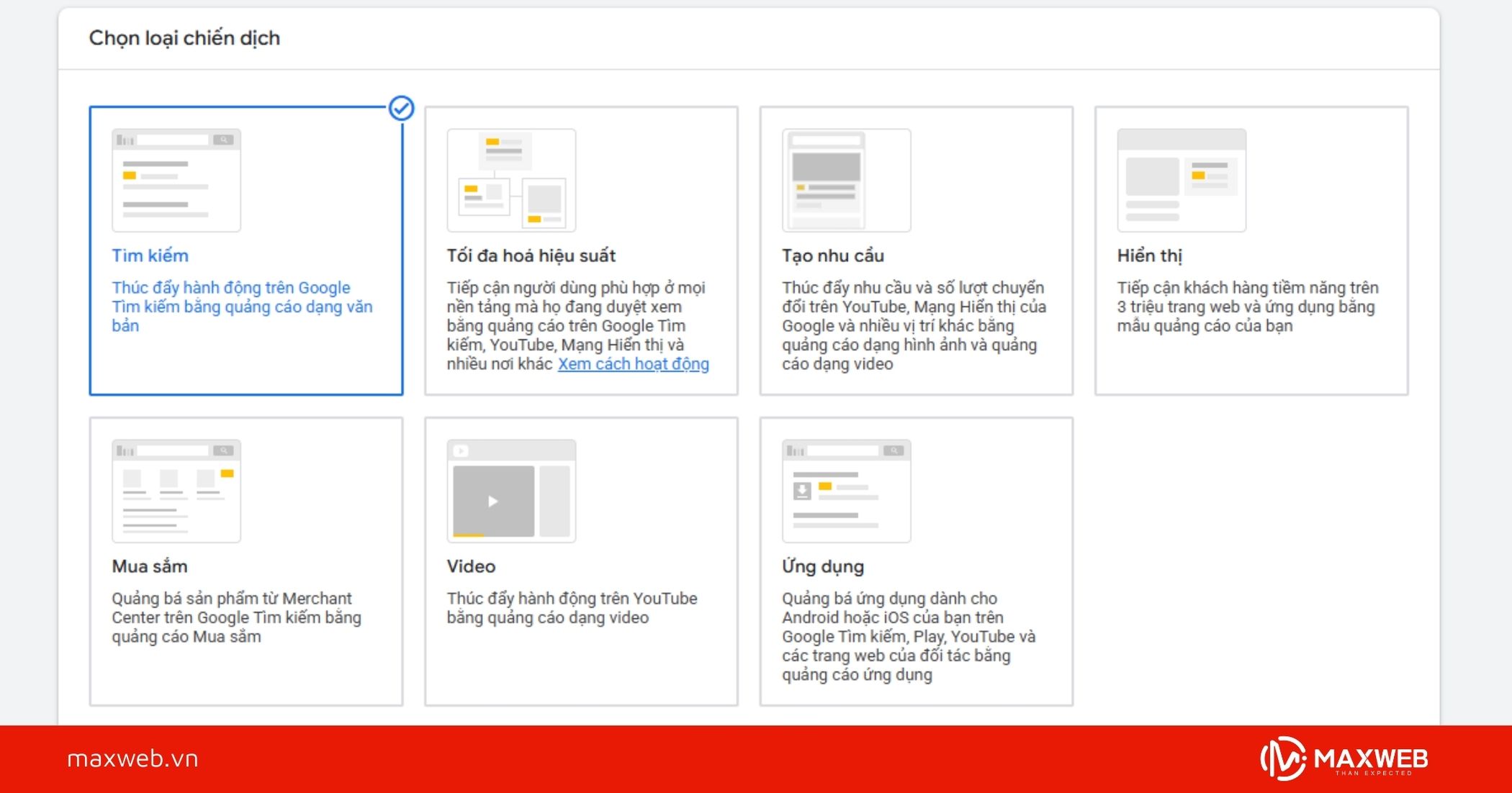Click the Chọn loại chiến dịch header
Screen dimensions: 1512x793
[x=184, y=38]
